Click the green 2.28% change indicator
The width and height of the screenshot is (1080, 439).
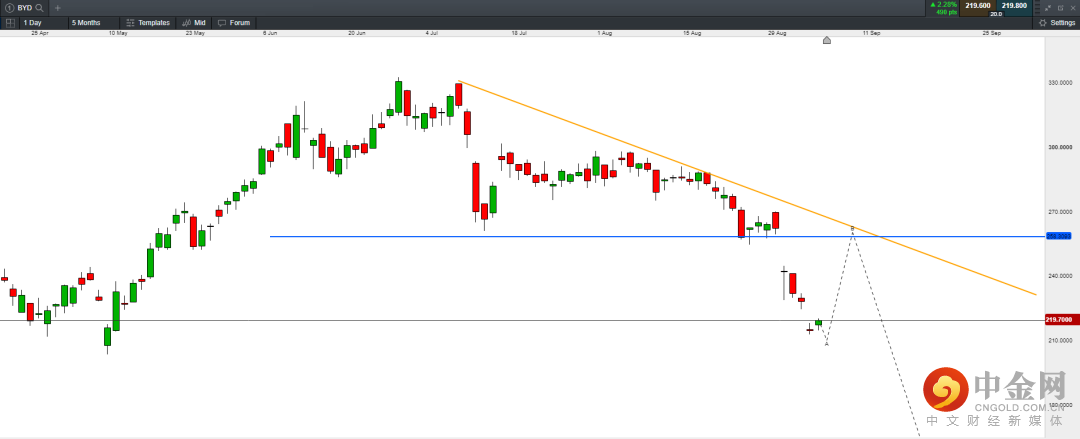click(943, 5)
